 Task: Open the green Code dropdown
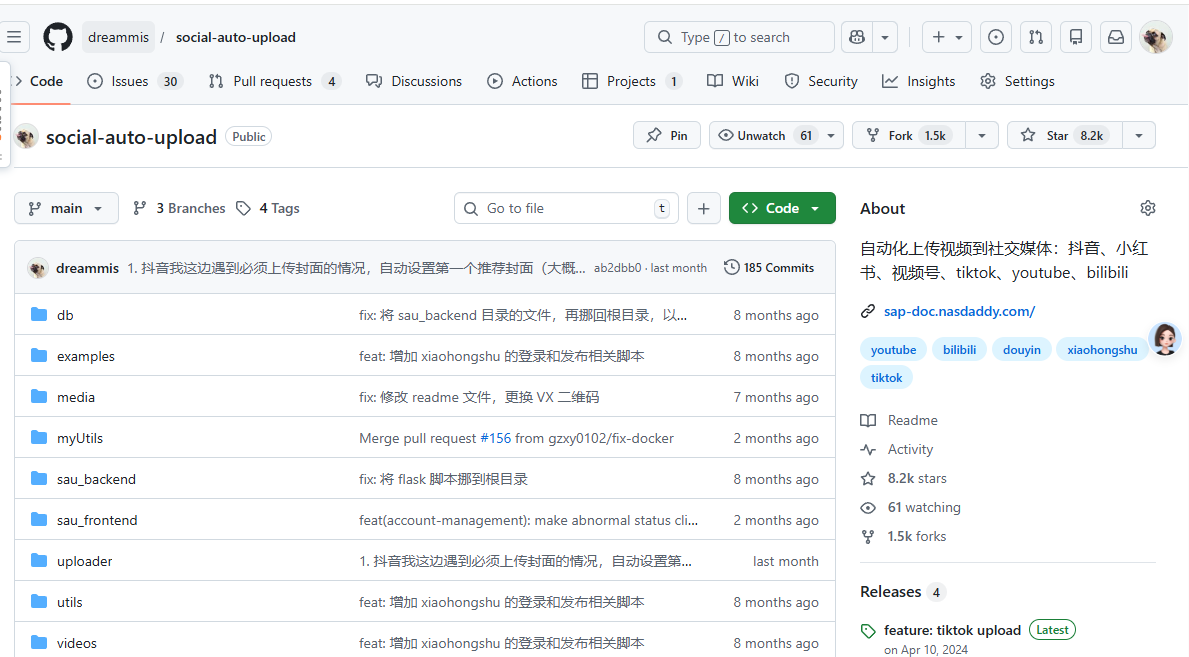pyautogui.click(x=781, y=208)
